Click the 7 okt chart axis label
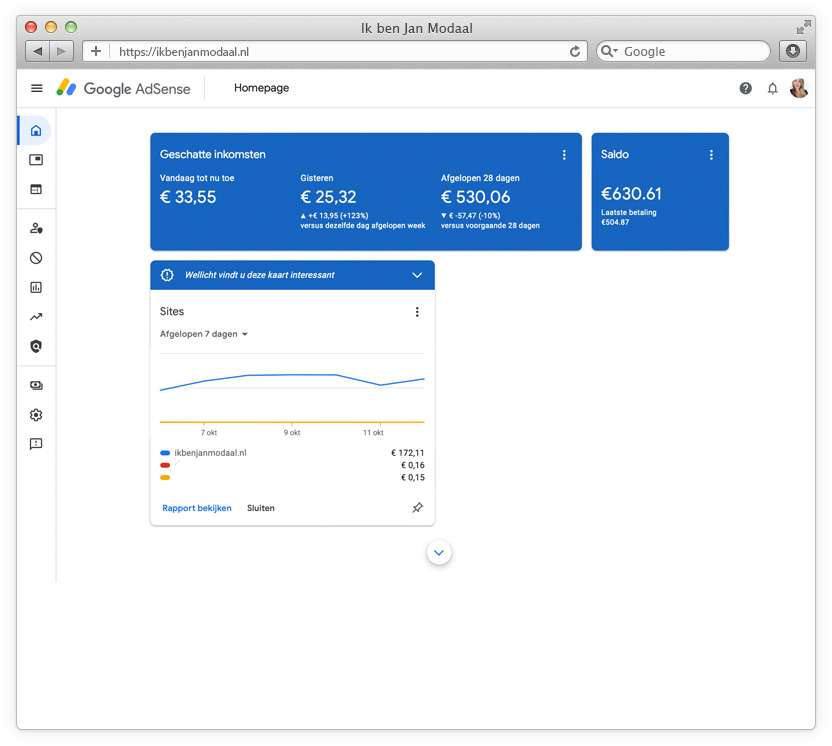This screenshot has width=832, height=746. point(209,432)
